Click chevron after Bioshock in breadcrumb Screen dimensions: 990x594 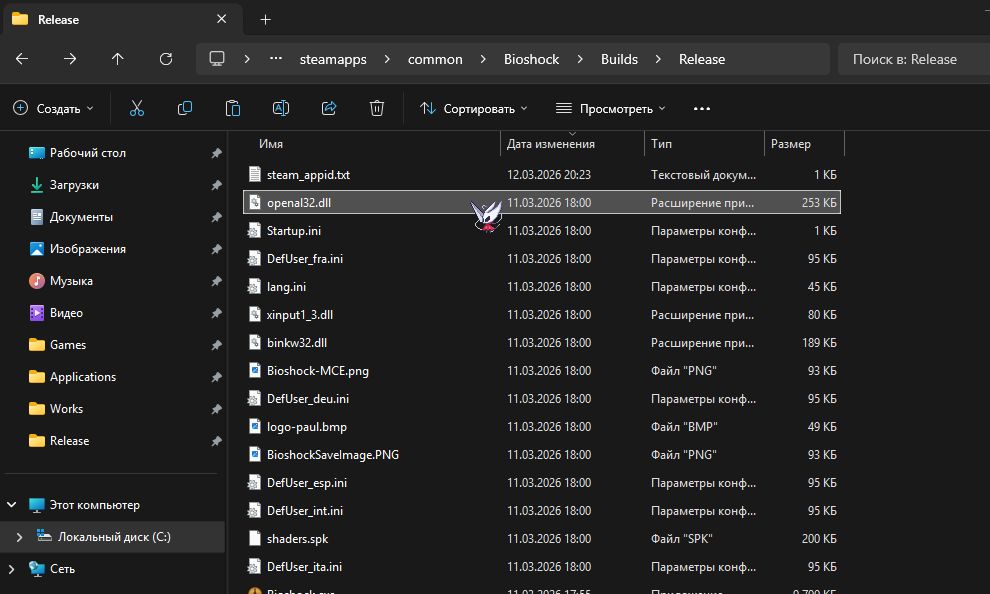(x=580, y=59)
